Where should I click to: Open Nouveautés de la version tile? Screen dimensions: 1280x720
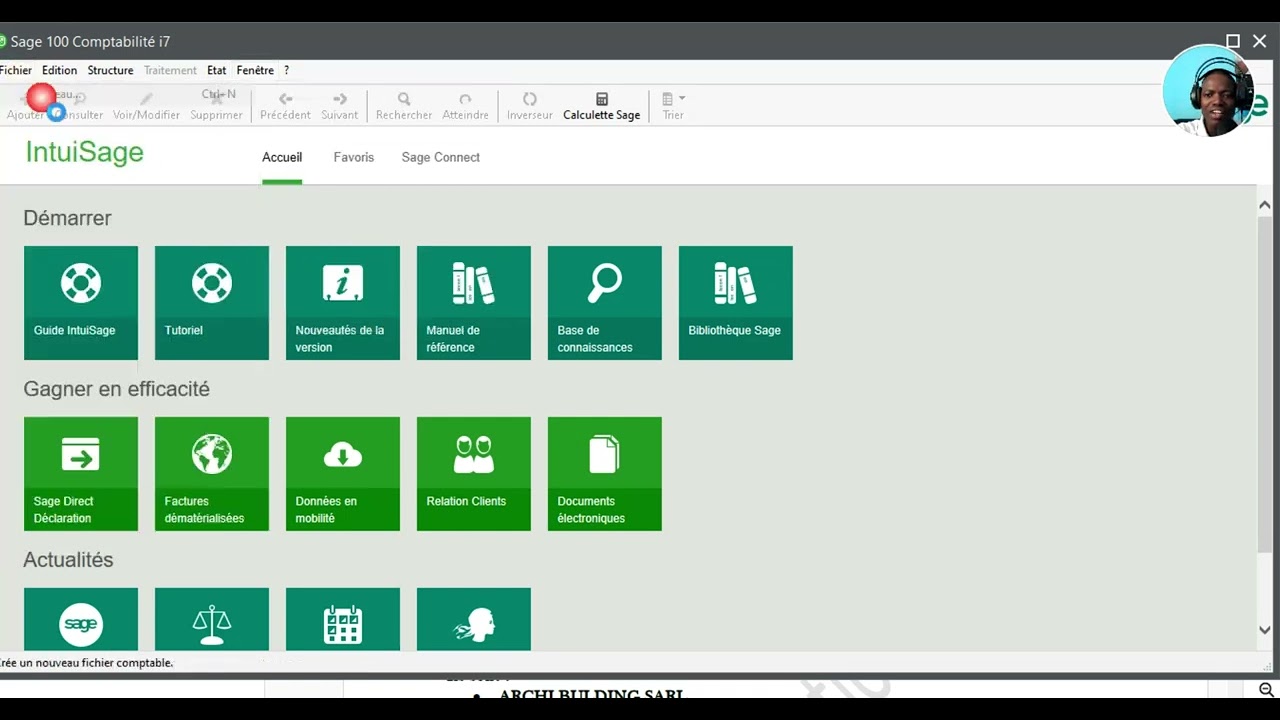tap(343, 303)
